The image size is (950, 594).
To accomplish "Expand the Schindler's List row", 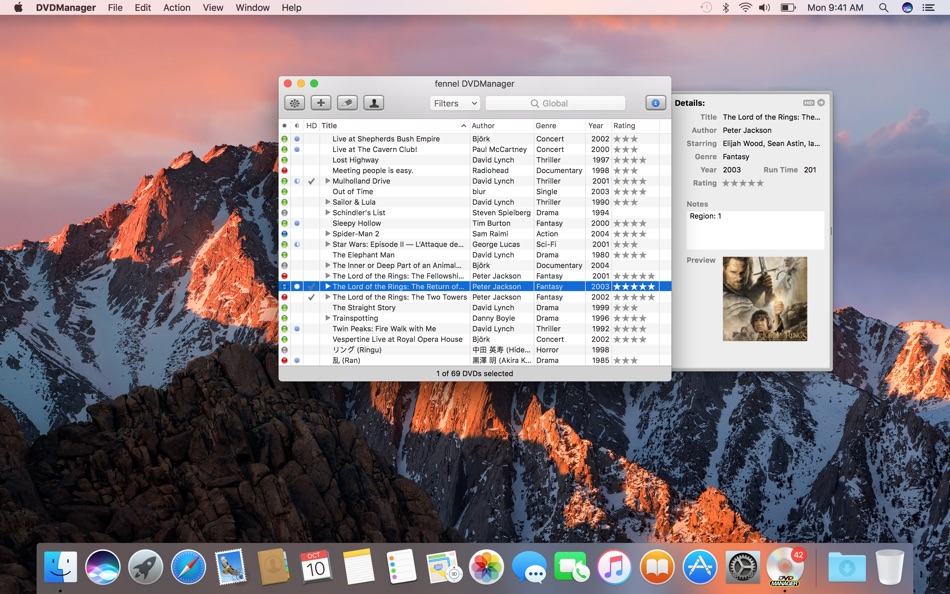I will pos(328,213).
